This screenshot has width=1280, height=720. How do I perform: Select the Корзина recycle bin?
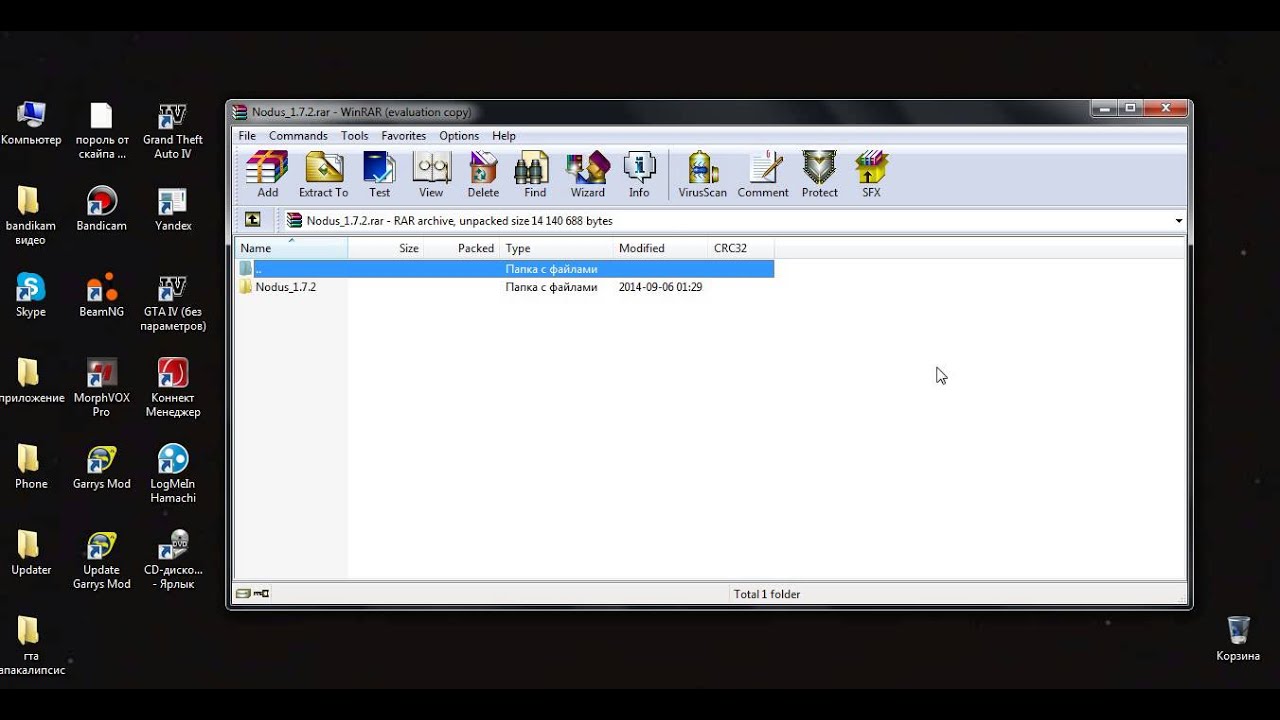click(x=1238, y=638)
